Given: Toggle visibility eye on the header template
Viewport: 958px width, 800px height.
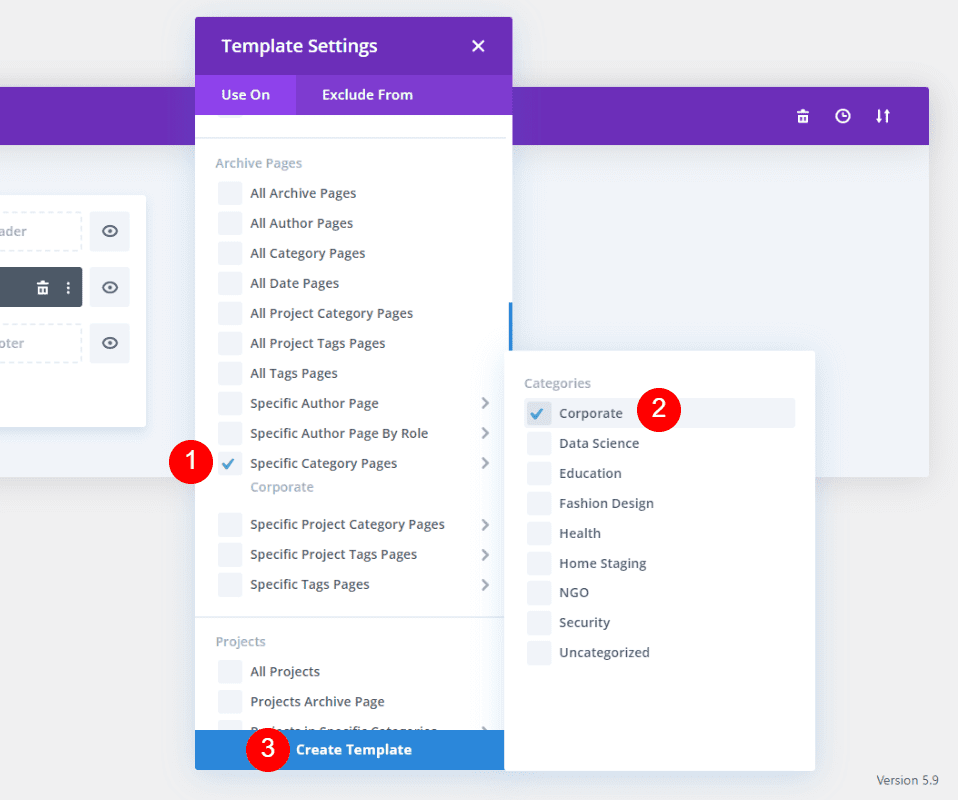Looking at the screenshot, I should click(x=109, y=231).
